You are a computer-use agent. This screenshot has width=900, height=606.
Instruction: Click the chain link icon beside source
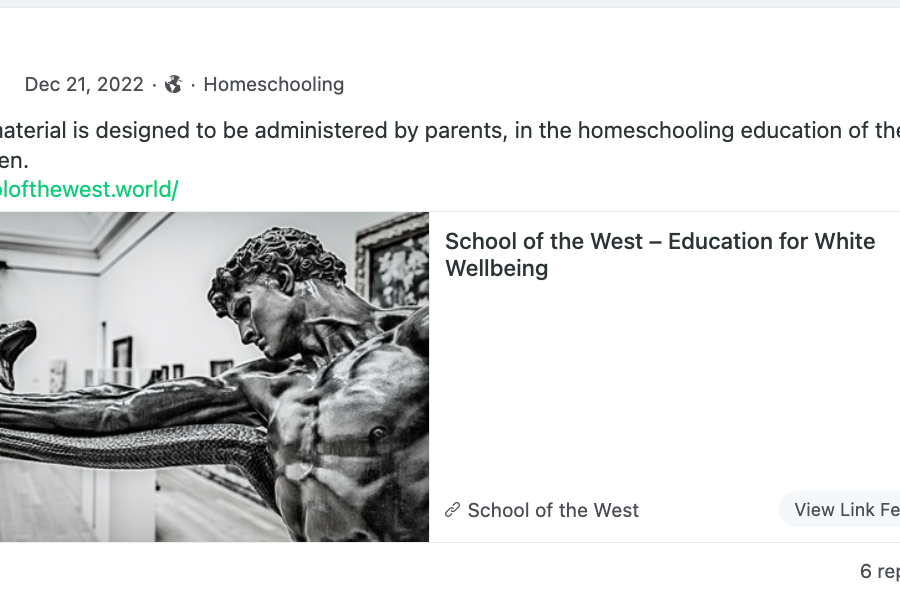[453, 510]
